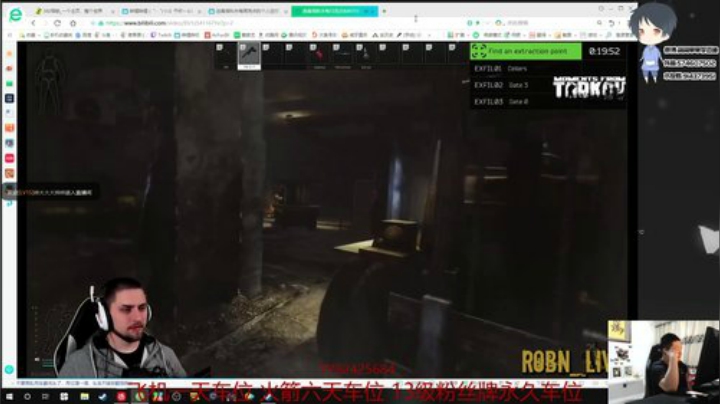Open the Twitch bookmark
Viewport: 720px width, 404px height.
point(161,35)
